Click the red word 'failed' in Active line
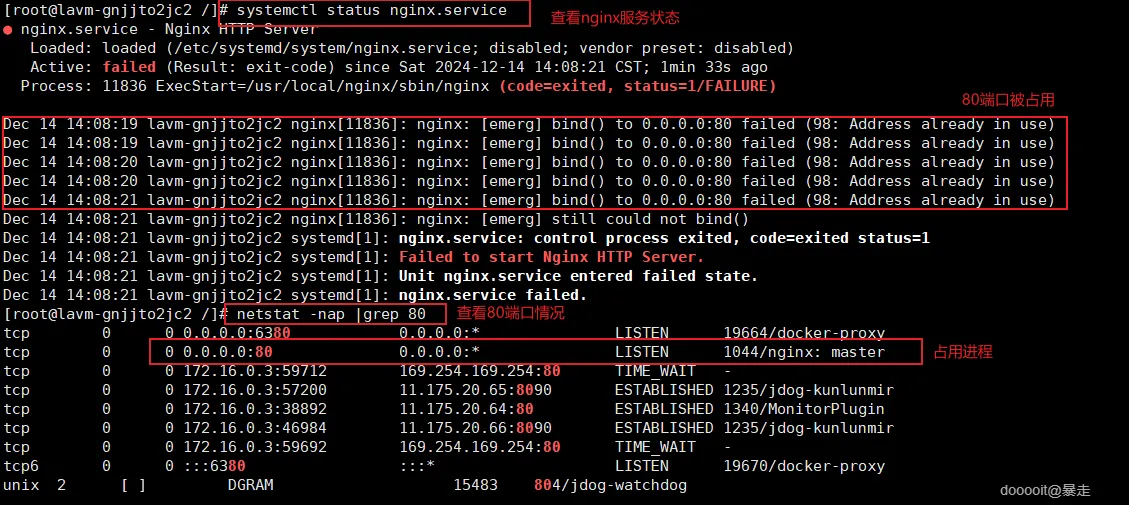The image size is (1129, 505). tap(129, 67)
